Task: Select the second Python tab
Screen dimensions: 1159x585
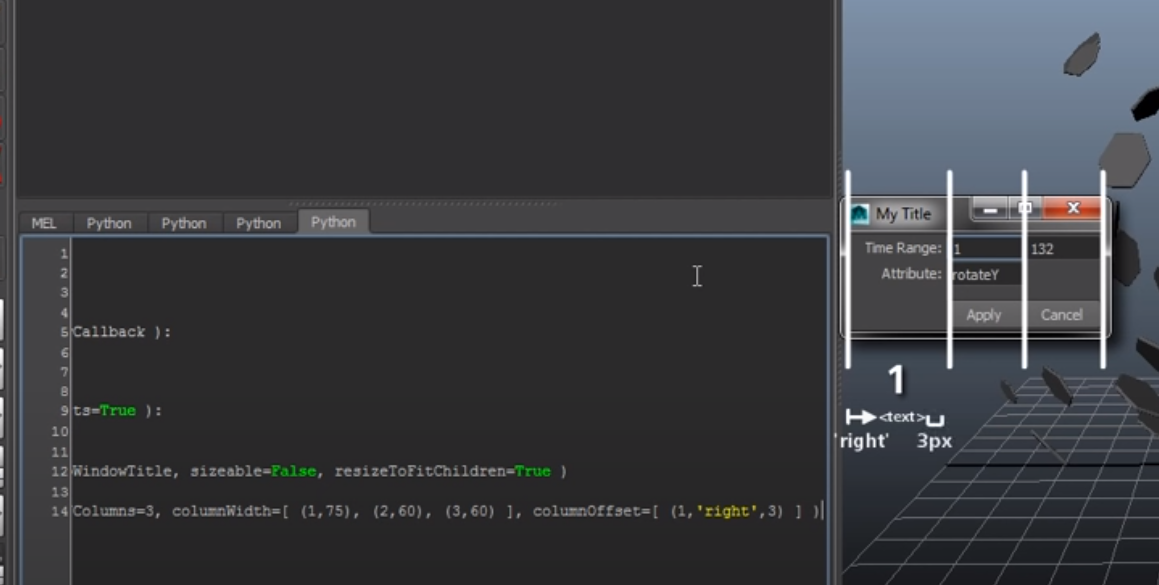Action: point(184,222)
